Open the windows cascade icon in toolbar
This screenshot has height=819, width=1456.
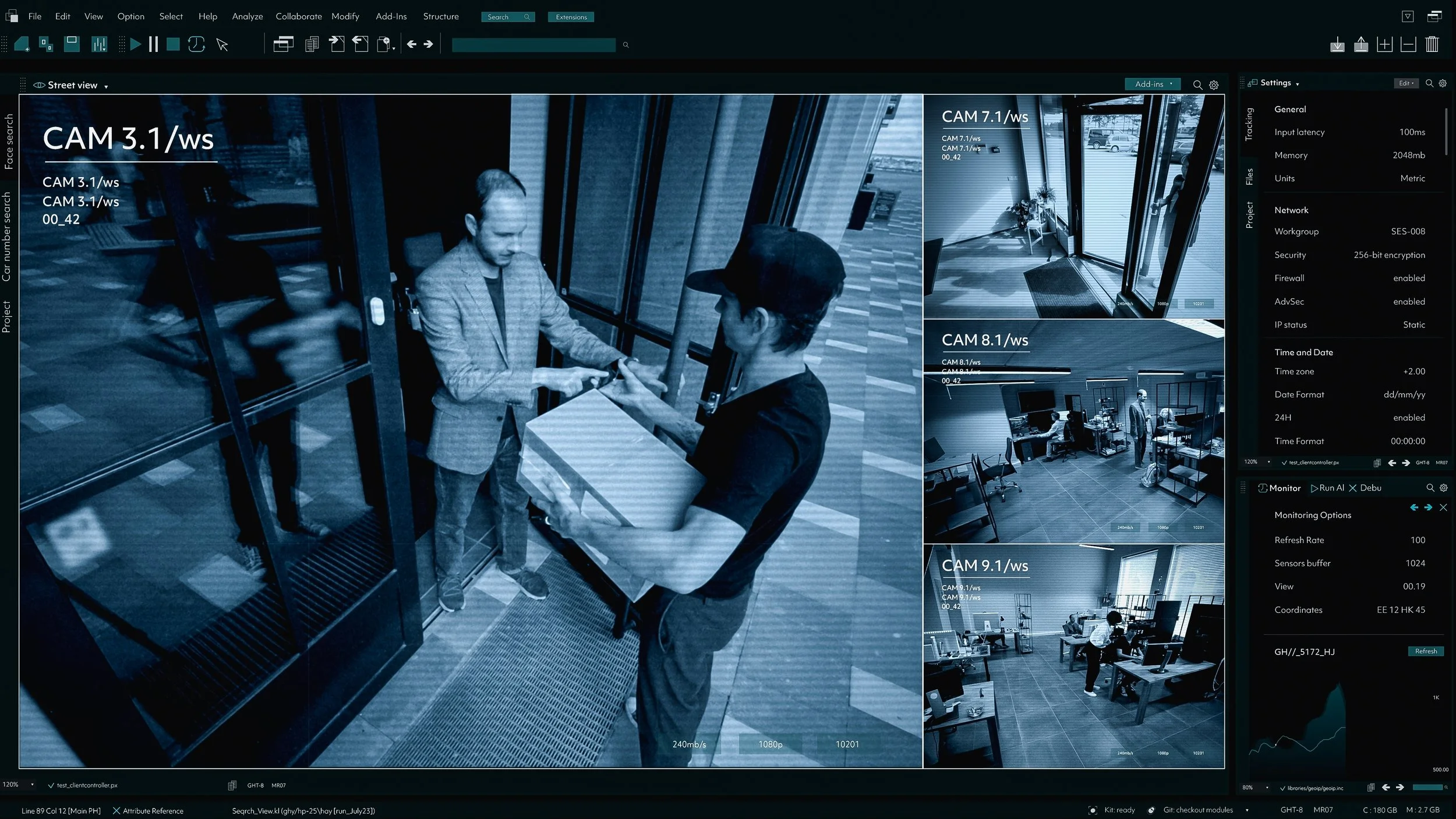click(283, 44)
